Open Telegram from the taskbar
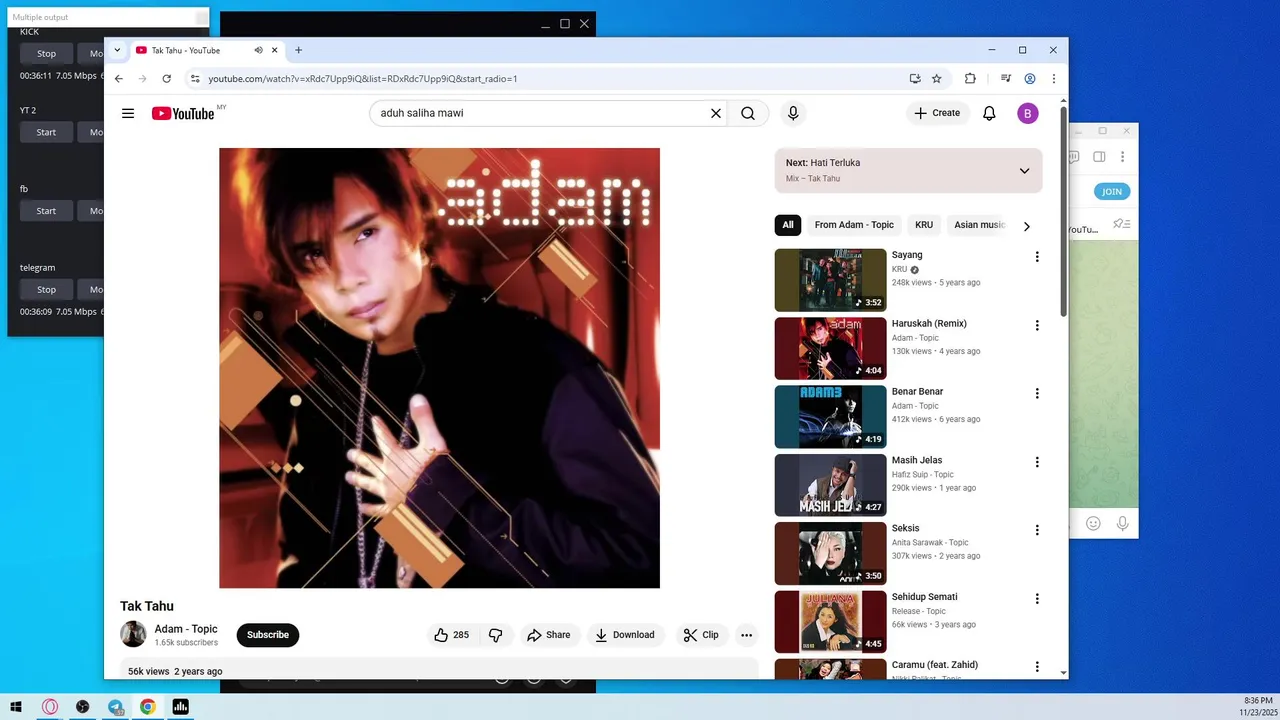 (x=115, y=707)
